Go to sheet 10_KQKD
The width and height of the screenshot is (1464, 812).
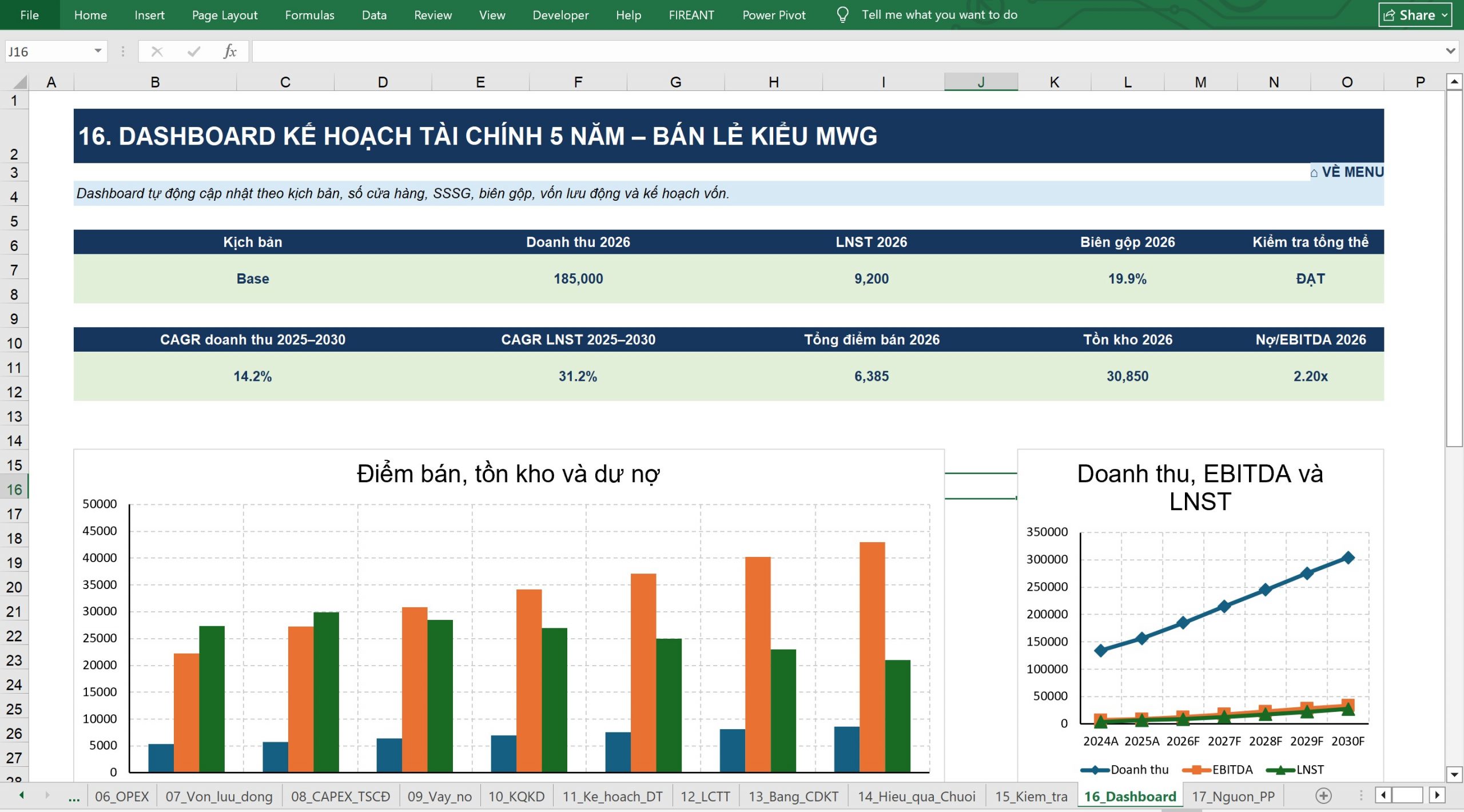point(516,796)
